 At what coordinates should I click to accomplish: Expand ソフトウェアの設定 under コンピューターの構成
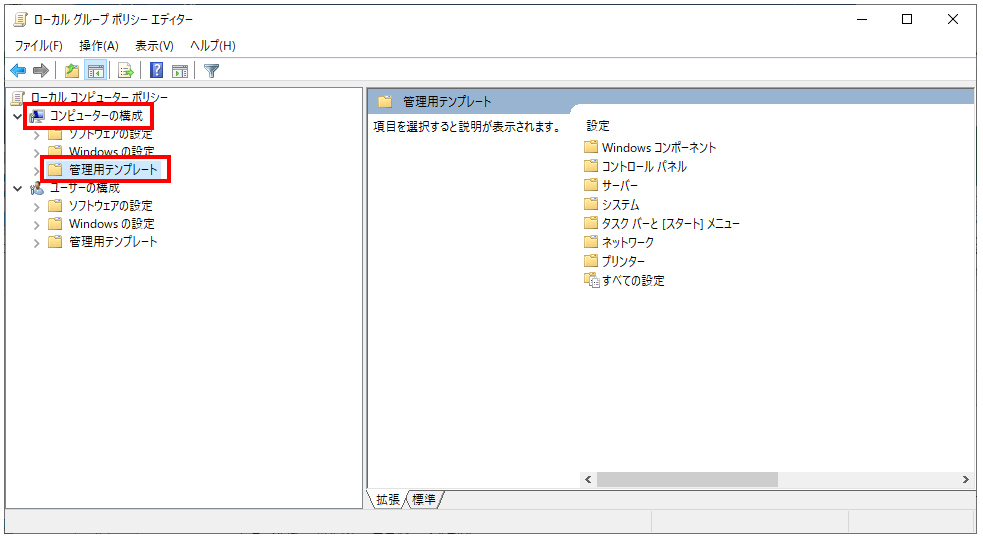coord(36,135)
